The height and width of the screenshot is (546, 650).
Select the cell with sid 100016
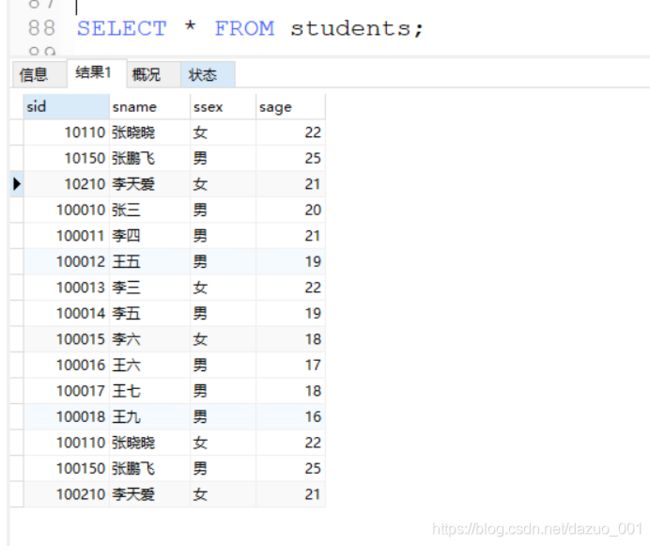click(66, 365)
